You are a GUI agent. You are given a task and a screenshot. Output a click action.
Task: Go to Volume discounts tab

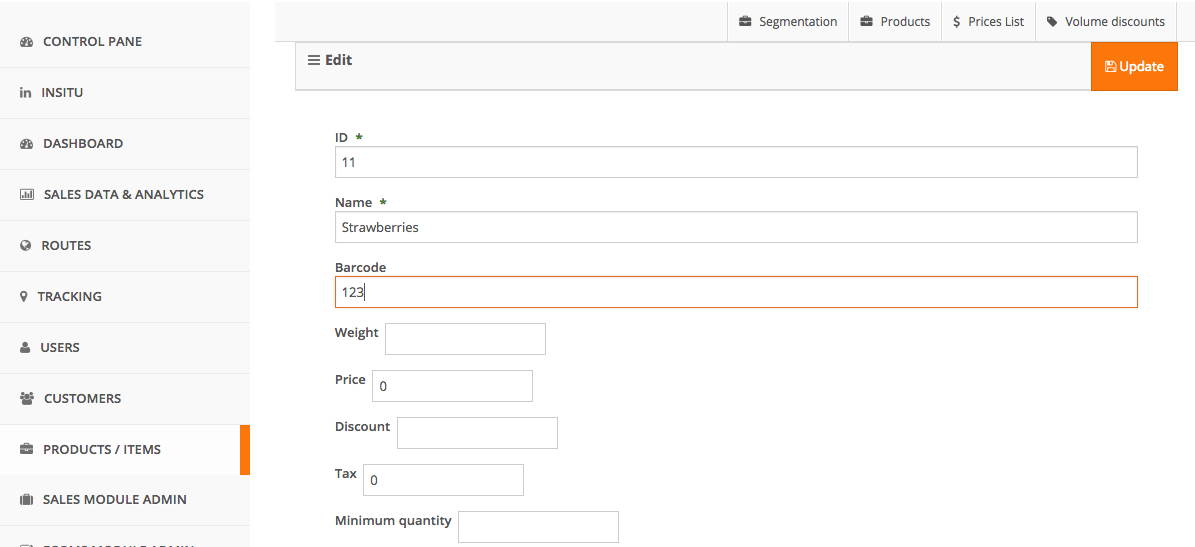coord(1105,22)
